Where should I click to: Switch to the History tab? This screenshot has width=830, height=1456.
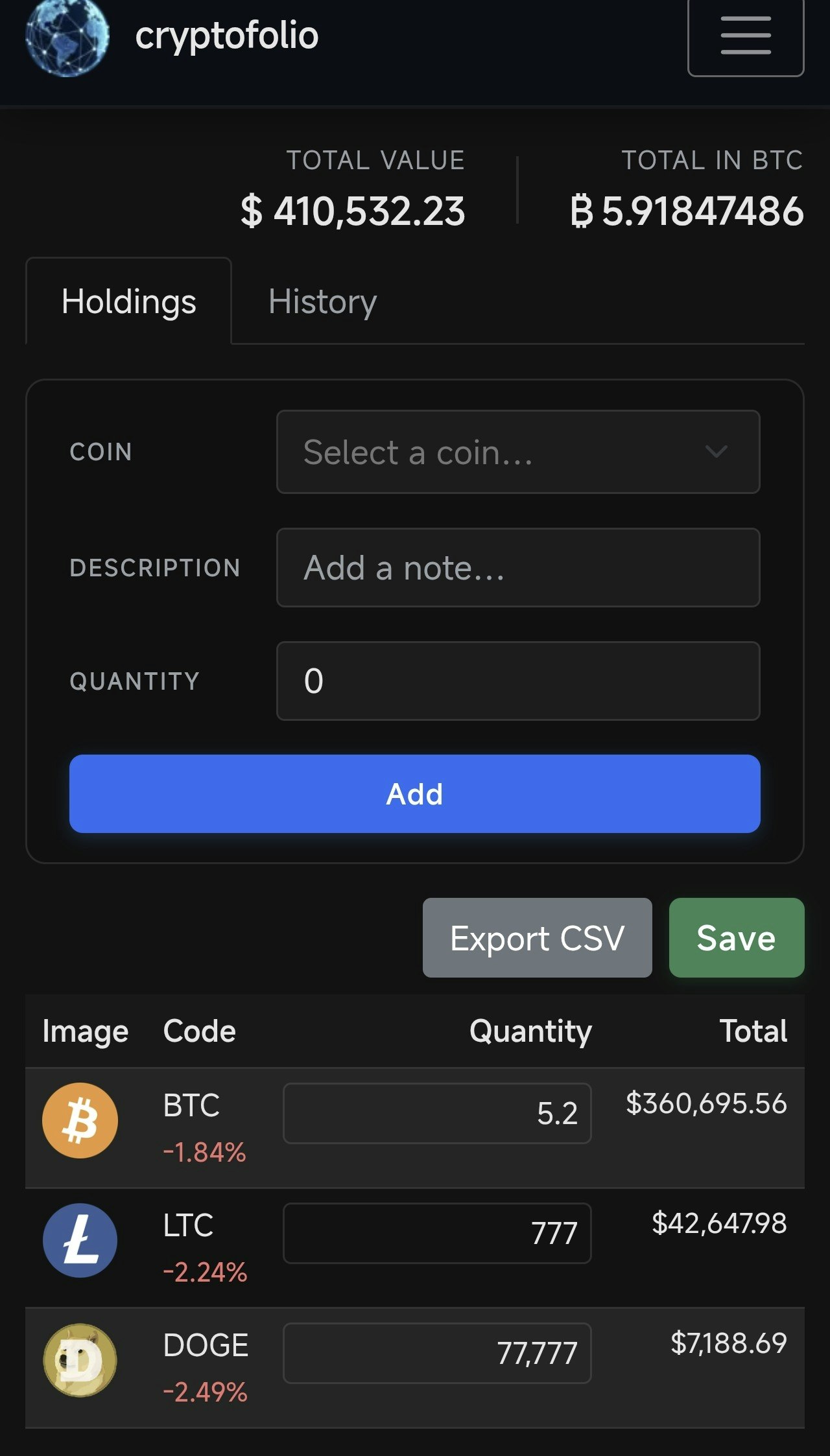click(322, 300)
